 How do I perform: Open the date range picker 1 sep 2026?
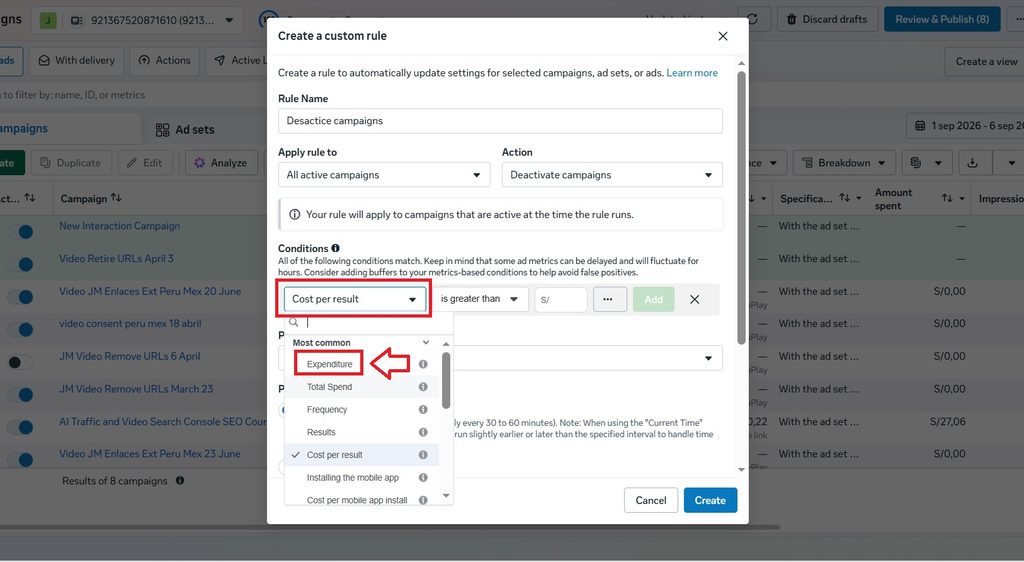pyautogui.click(x=965, y=126)
